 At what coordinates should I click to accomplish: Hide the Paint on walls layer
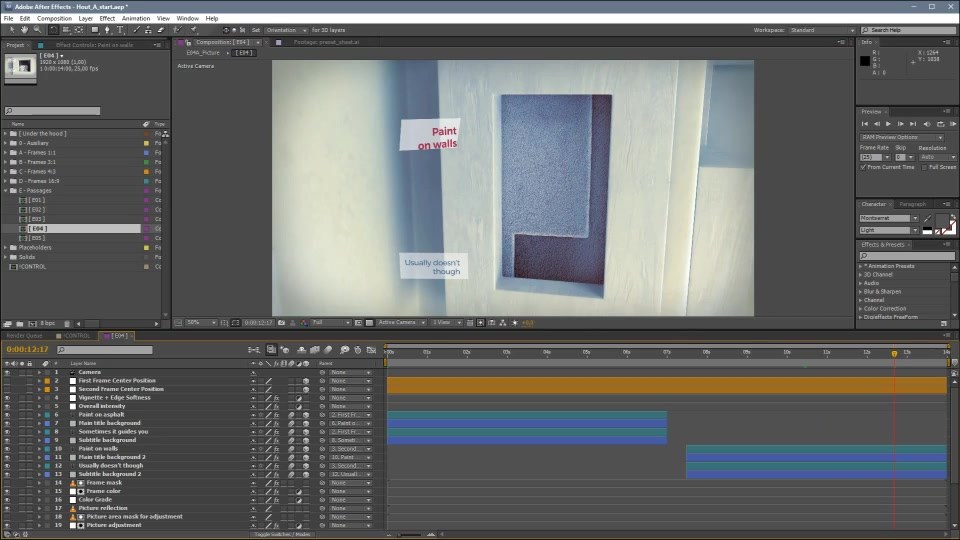[x=7, y=449]
